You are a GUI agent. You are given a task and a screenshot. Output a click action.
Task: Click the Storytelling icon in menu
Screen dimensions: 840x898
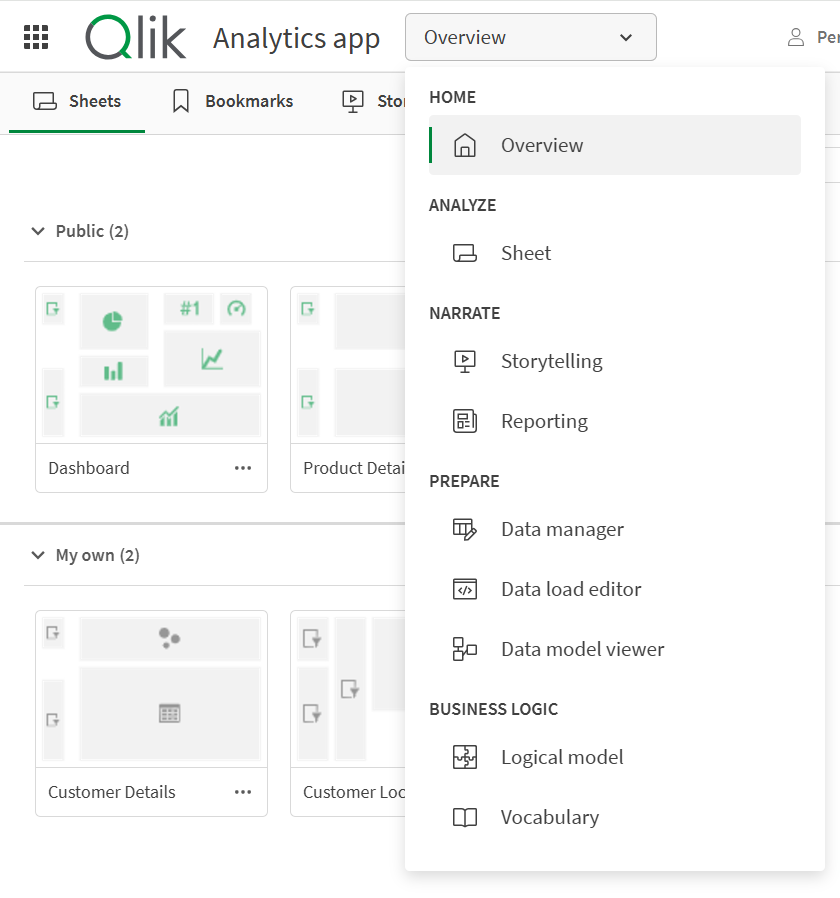click(x=464, y=361)
